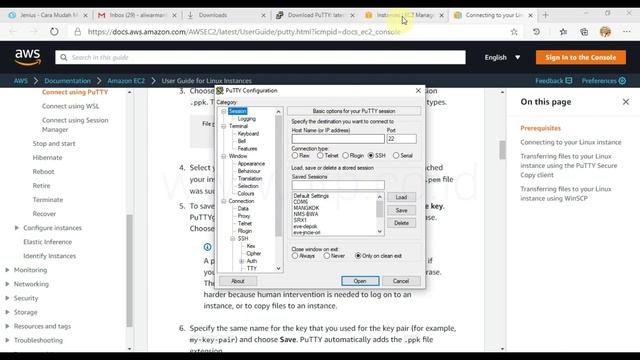Expand Networking section in sidebar
Image resolution: width=640 pixels, height=360 pixels.
(7, 284)
